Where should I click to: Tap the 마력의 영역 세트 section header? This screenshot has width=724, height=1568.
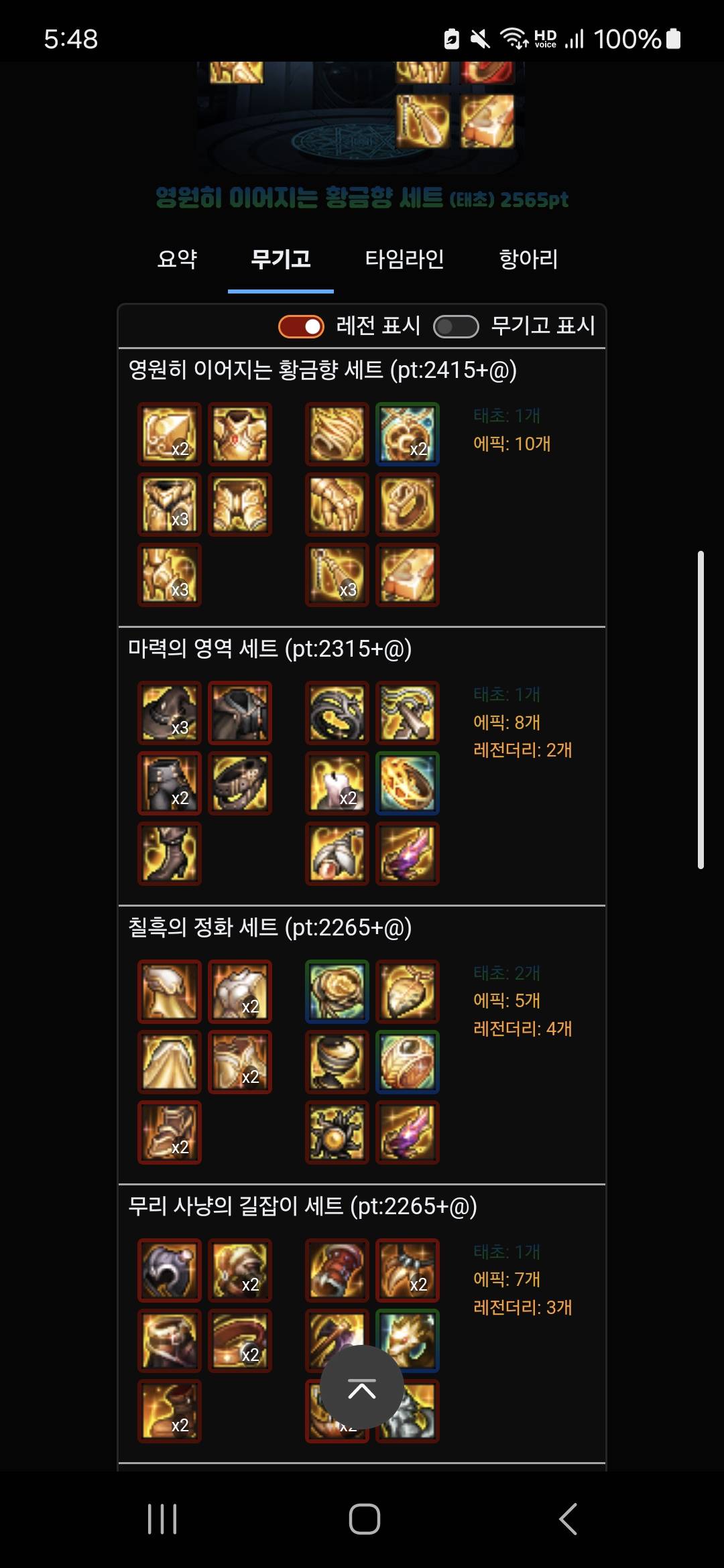pos(269,649)
